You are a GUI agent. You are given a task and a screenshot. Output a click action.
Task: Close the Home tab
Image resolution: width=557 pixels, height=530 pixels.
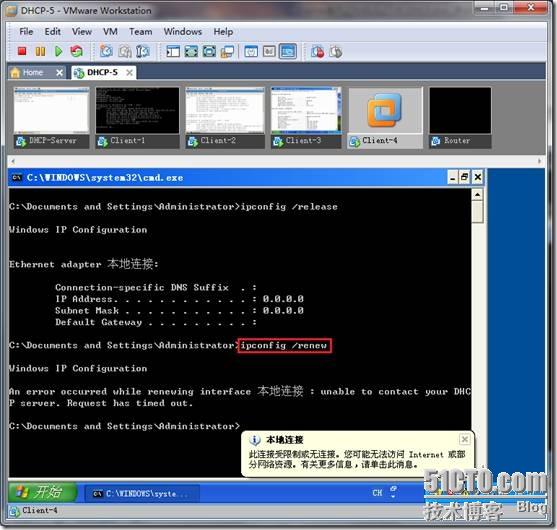[x=60, y=73]
